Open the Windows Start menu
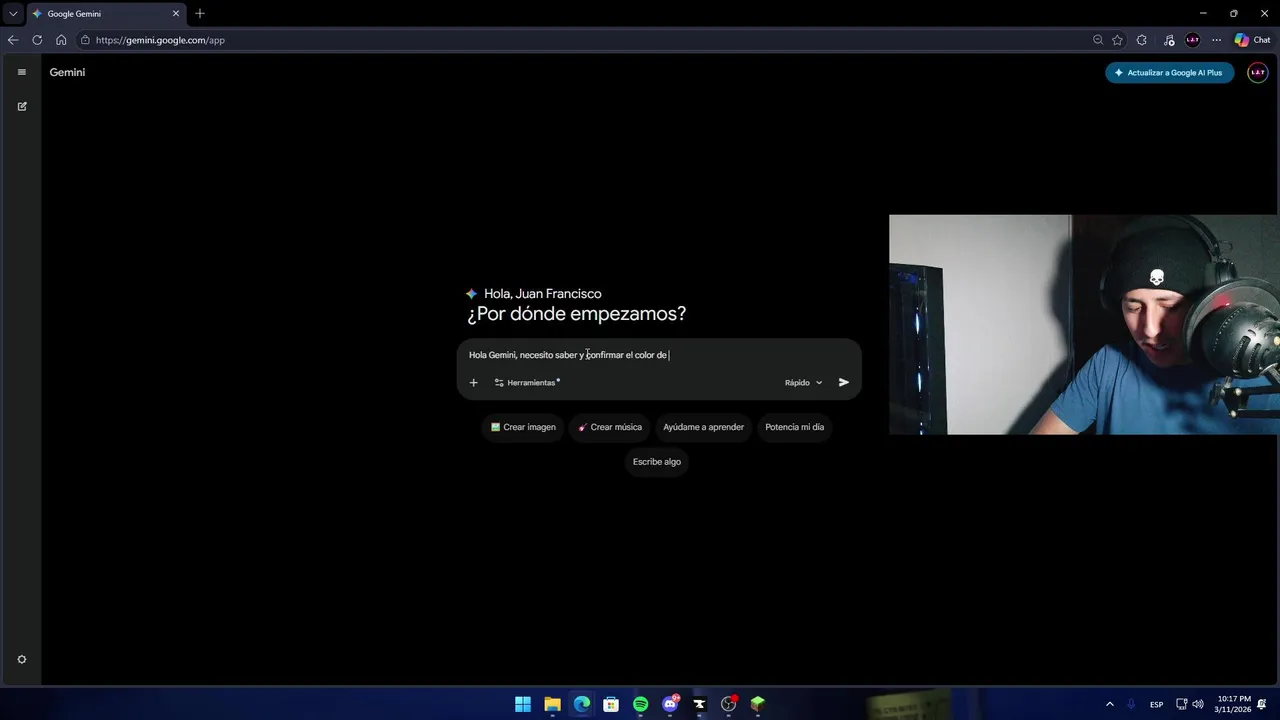 523,704
